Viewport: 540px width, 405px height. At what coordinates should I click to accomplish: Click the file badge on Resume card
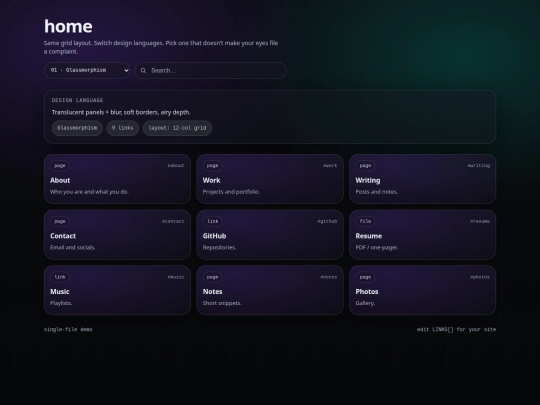coord(365,221)
